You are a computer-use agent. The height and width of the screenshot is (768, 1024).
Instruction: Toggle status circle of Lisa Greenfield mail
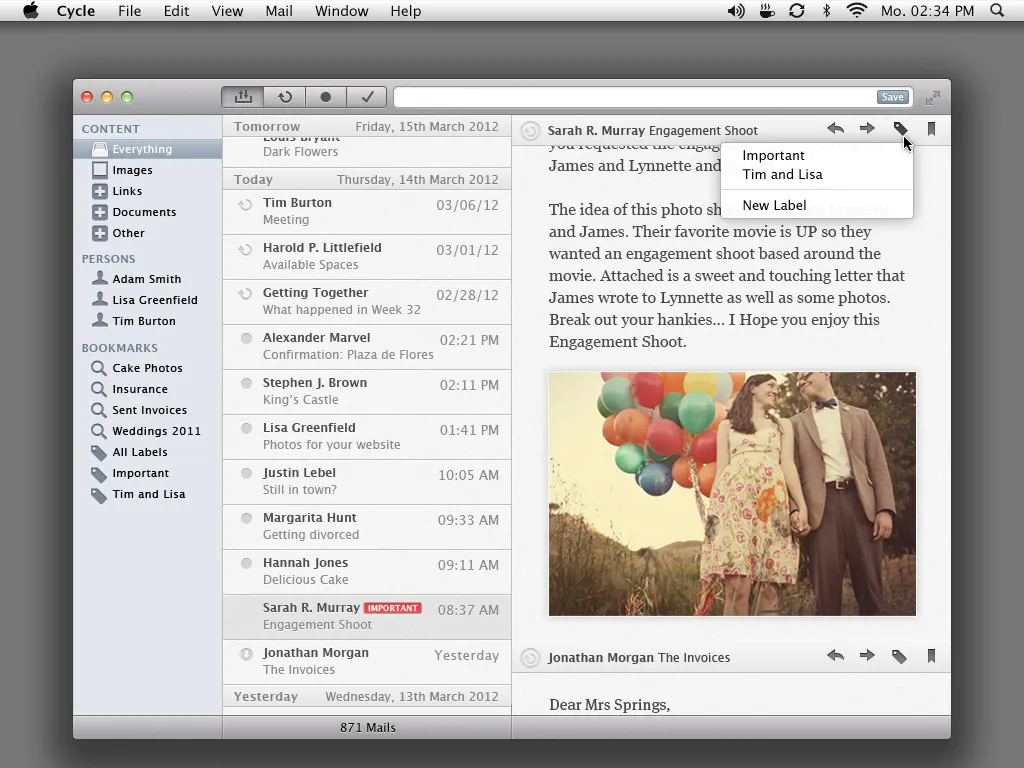[246, 428]
